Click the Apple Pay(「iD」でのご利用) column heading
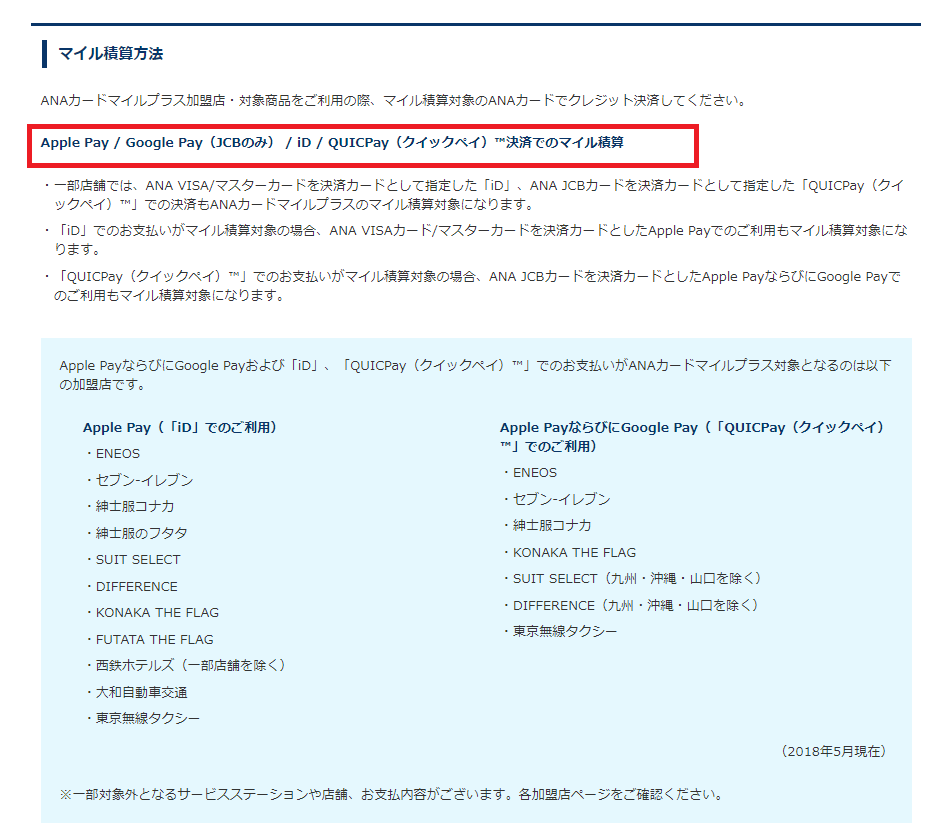 (x=180, y=427)
